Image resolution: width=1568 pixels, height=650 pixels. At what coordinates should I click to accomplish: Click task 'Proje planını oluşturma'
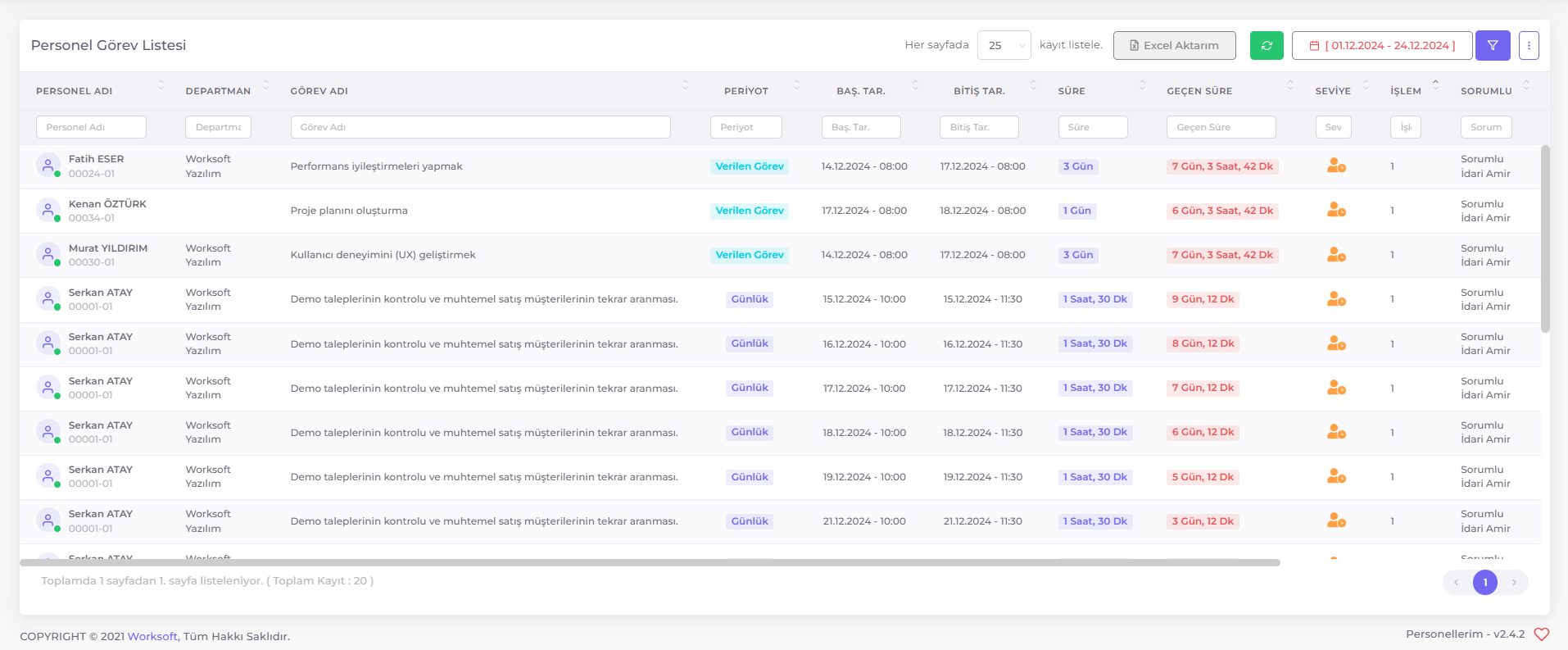[x=349, y=211]
